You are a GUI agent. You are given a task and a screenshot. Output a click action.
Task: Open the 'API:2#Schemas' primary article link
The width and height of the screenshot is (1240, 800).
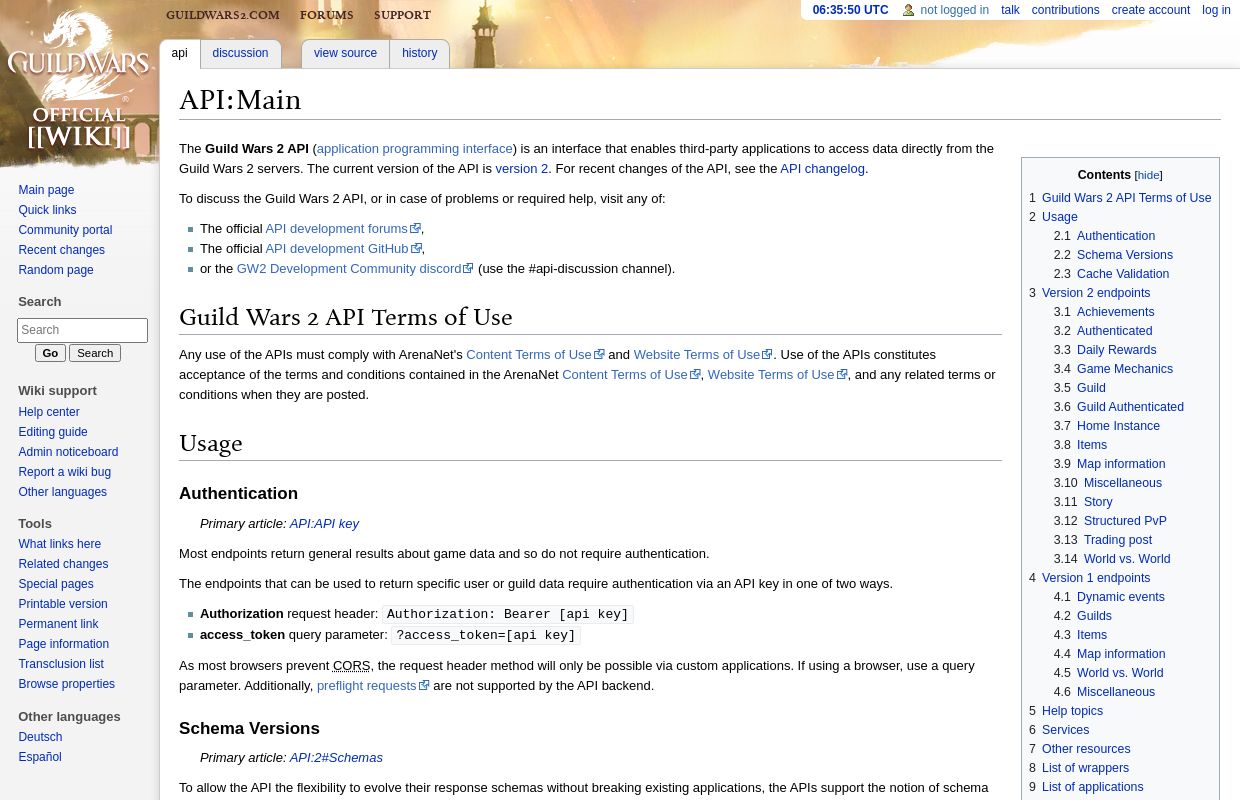coord(336,757)
